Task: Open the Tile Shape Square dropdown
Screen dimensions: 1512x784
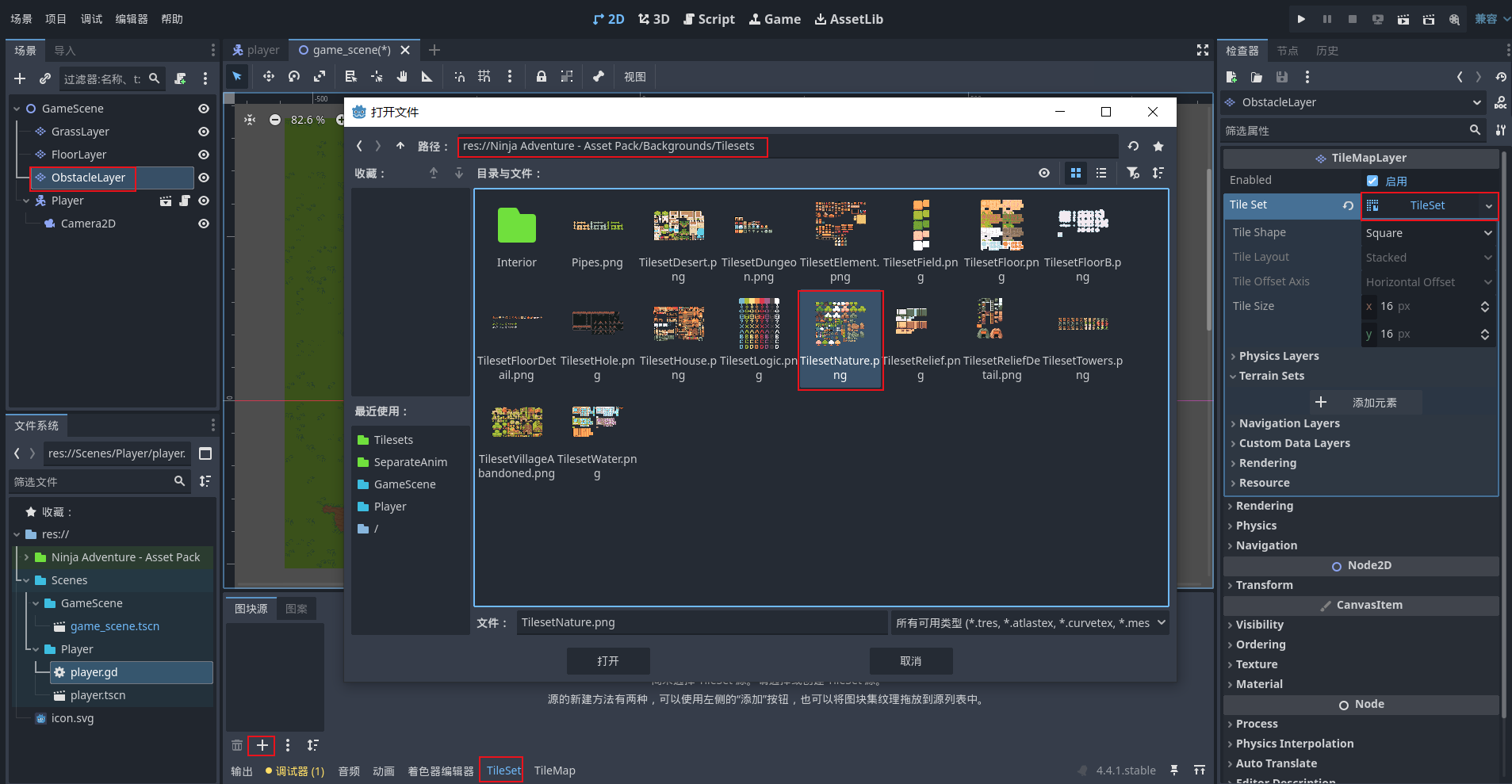Action: pos(1429,233)
